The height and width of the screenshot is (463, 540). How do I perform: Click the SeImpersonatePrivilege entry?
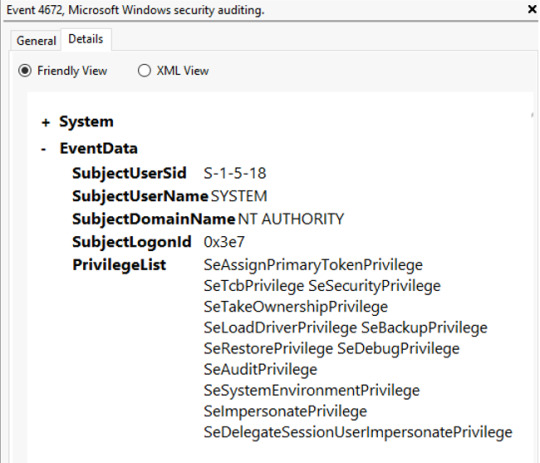[285, 411]
